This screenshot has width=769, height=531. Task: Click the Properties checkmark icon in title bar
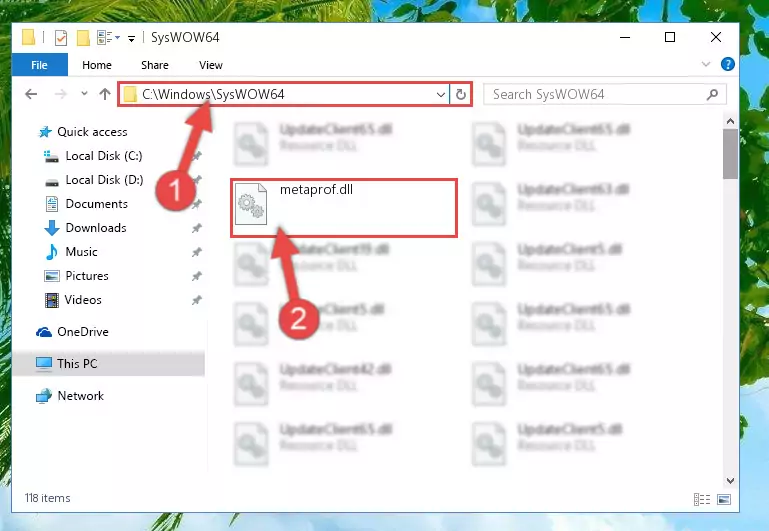(x=61, y=38)
